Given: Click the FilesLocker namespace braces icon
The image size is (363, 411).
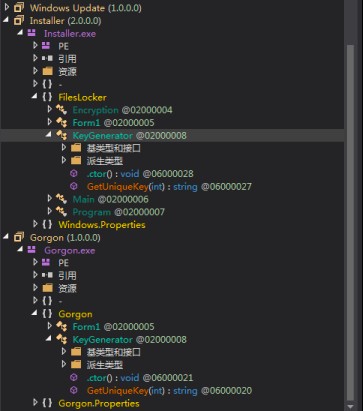Looking at the screenshot, I should coord(47,97).
